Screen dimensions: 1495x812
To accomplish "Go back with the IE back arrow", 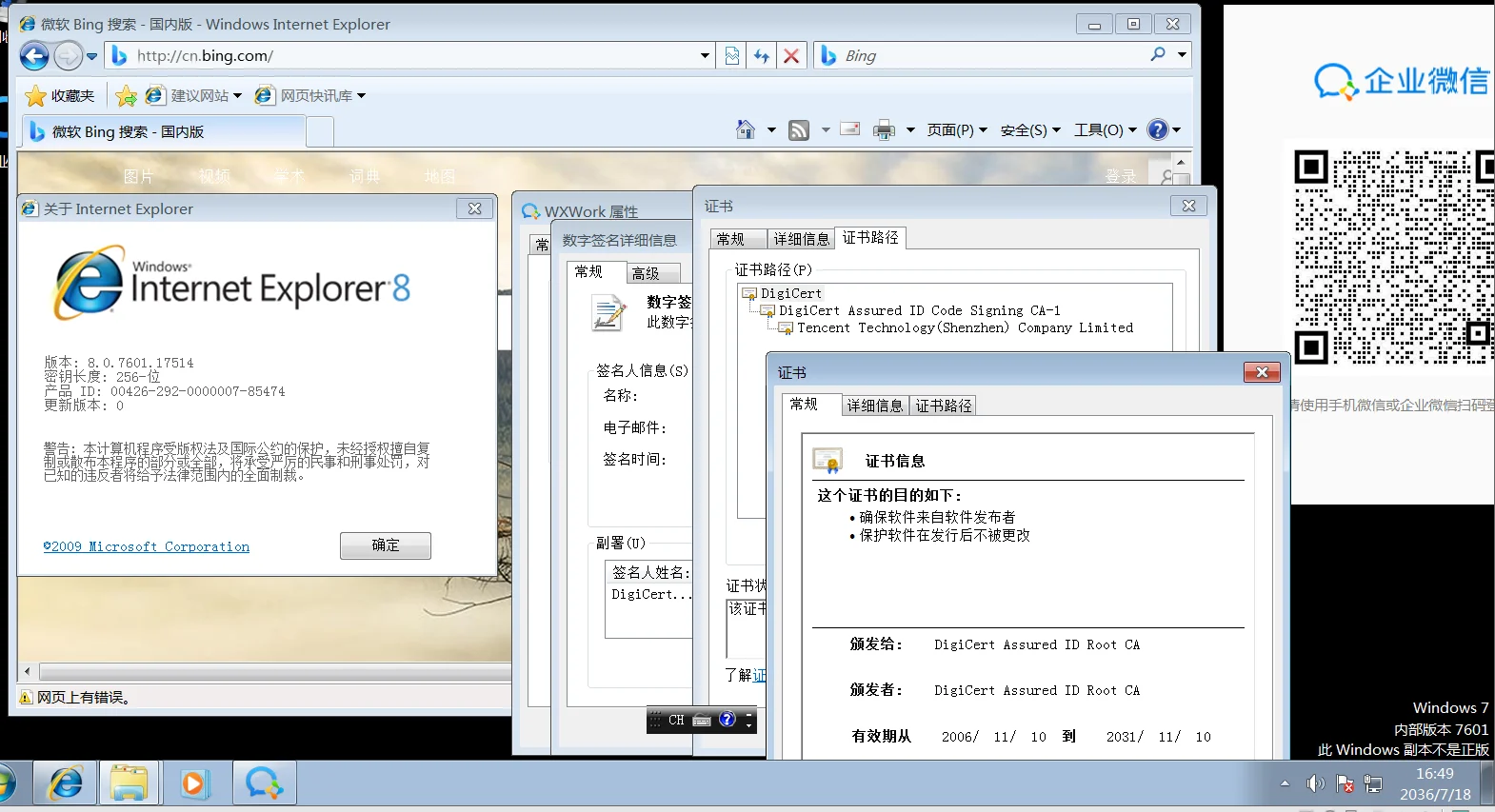I will coord(34,56).
